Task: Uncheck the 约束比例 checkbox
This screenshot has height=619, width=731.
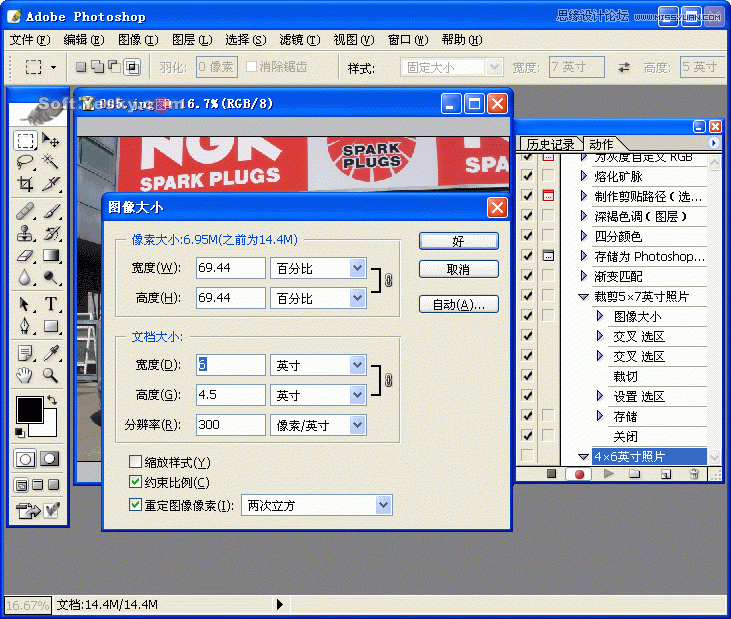Action: point(135,482)
